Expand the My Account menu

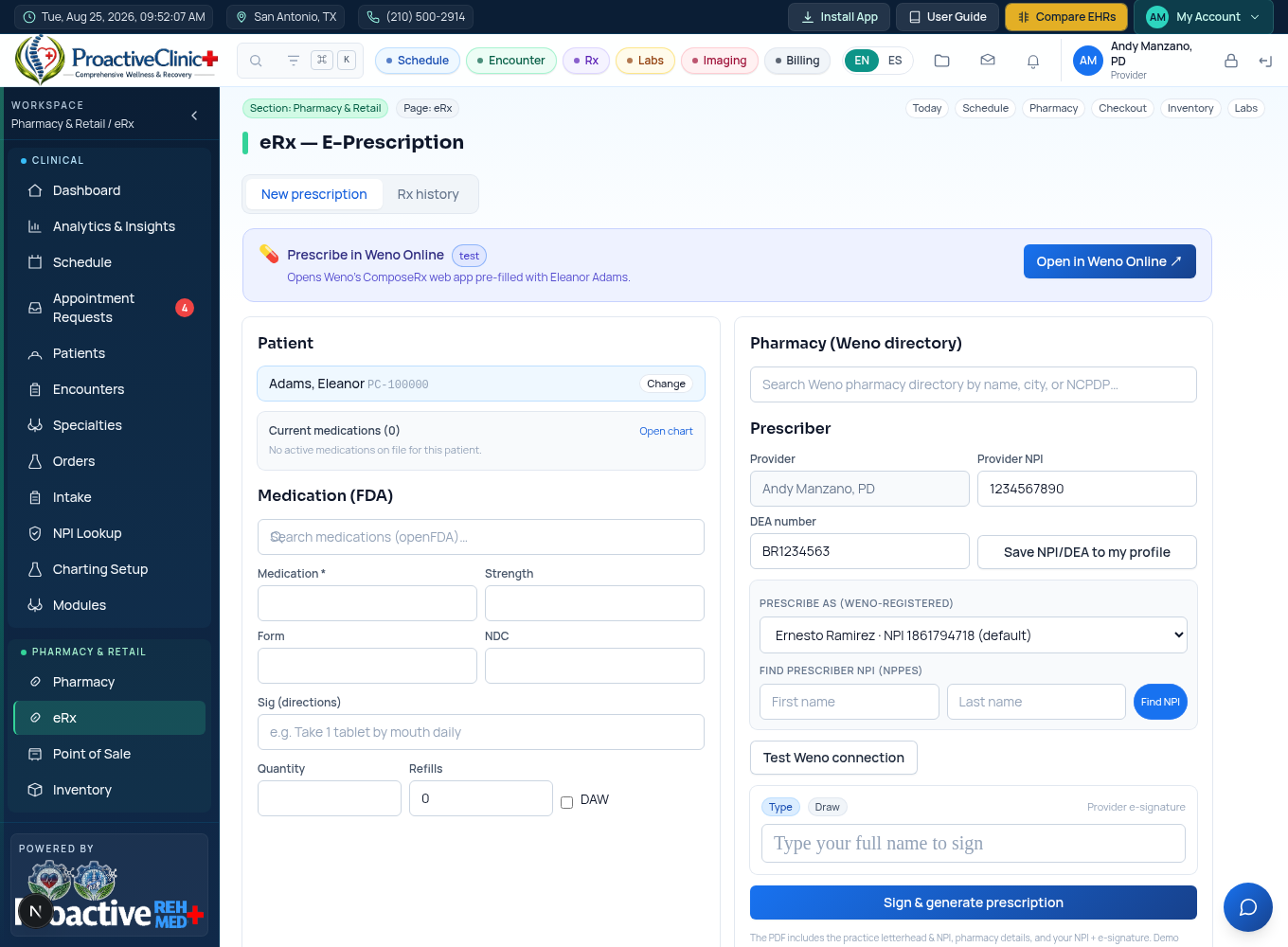pos(1205,17)
